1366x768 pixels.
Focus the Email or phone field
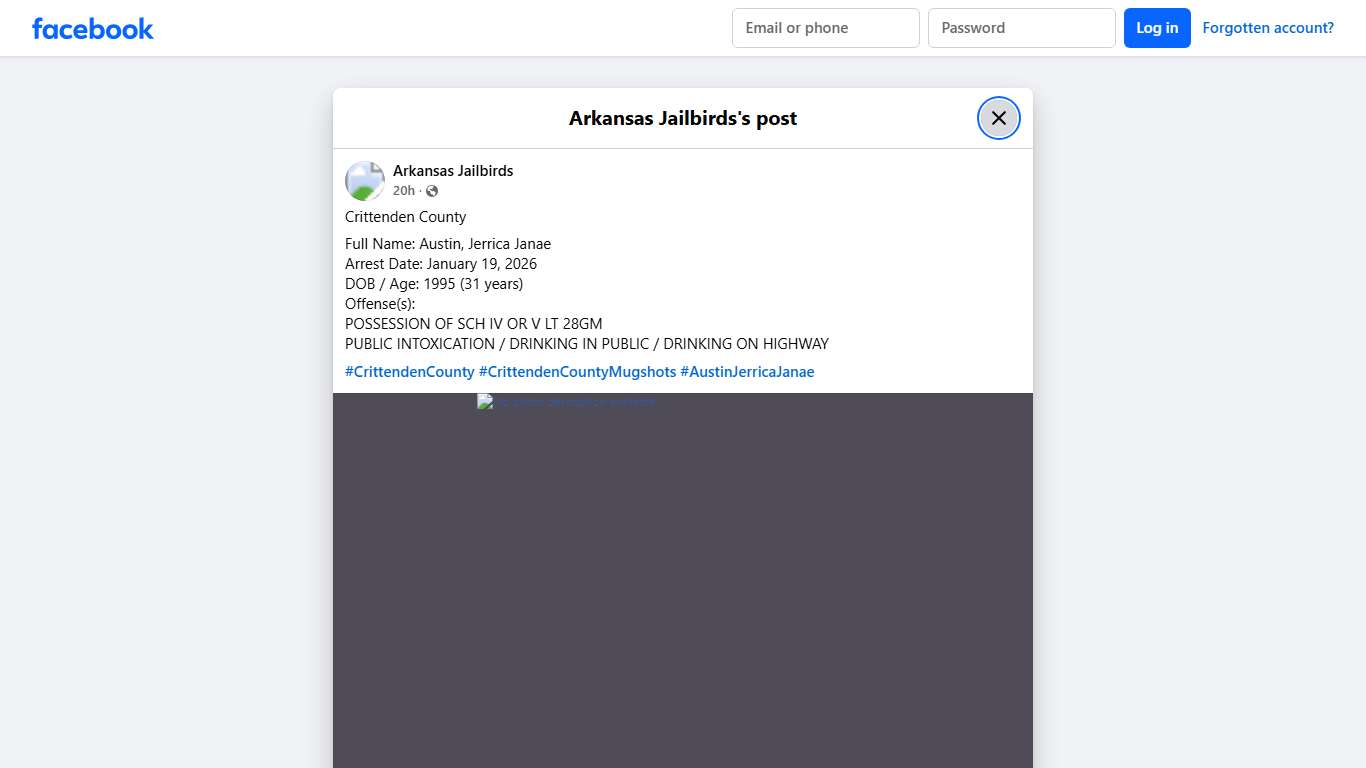pyautogui.click(x=825, y=28)
